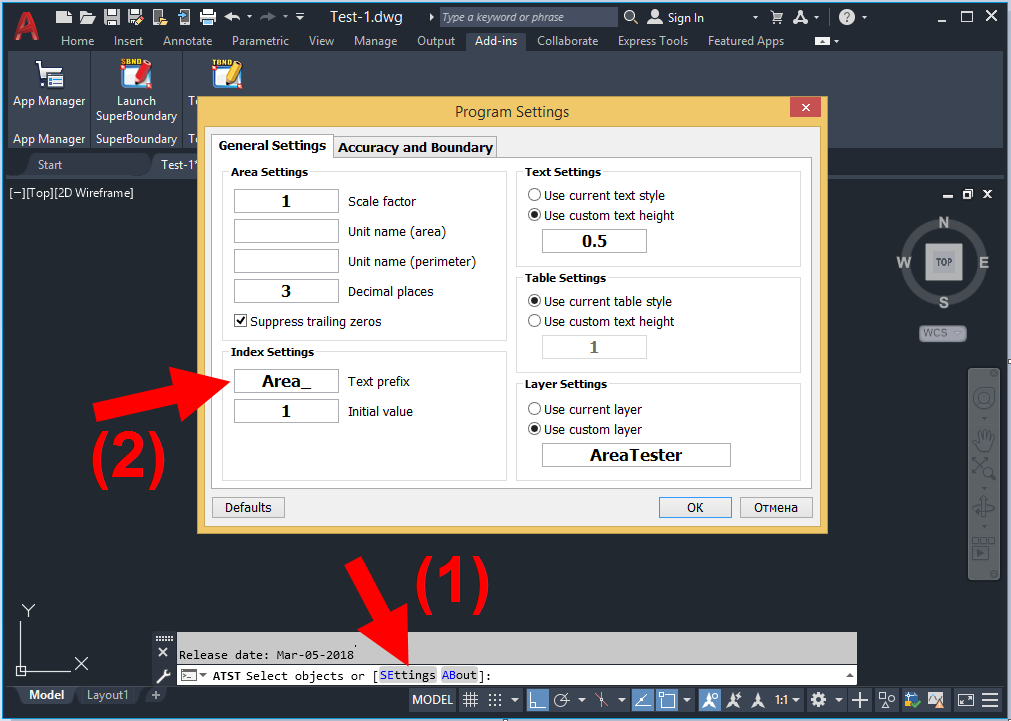Toggle the drawing grid display icon
This screenshot has height=721, width=1011.
[x=471, y=700]
